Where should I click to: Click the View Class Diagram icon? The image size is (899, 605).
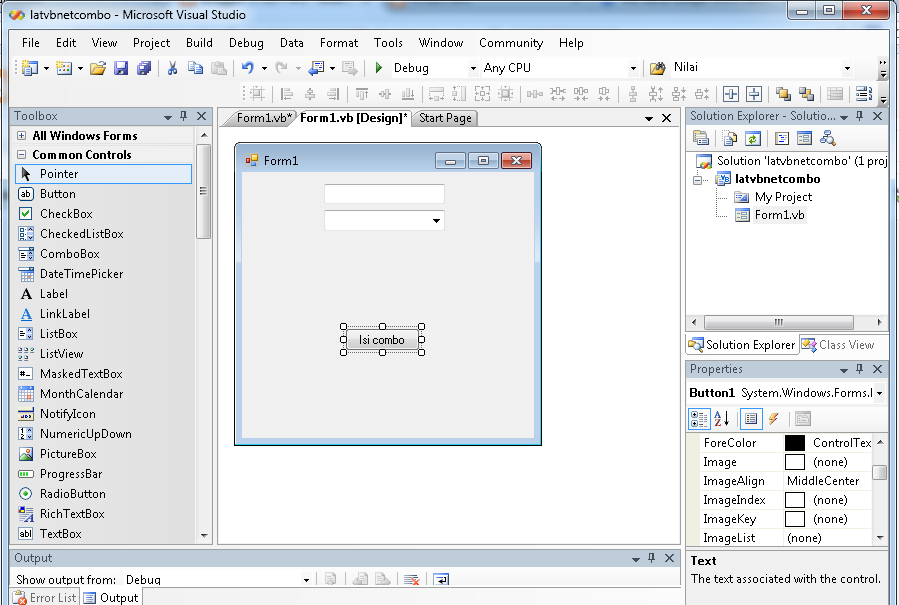[x=826, y=137]
